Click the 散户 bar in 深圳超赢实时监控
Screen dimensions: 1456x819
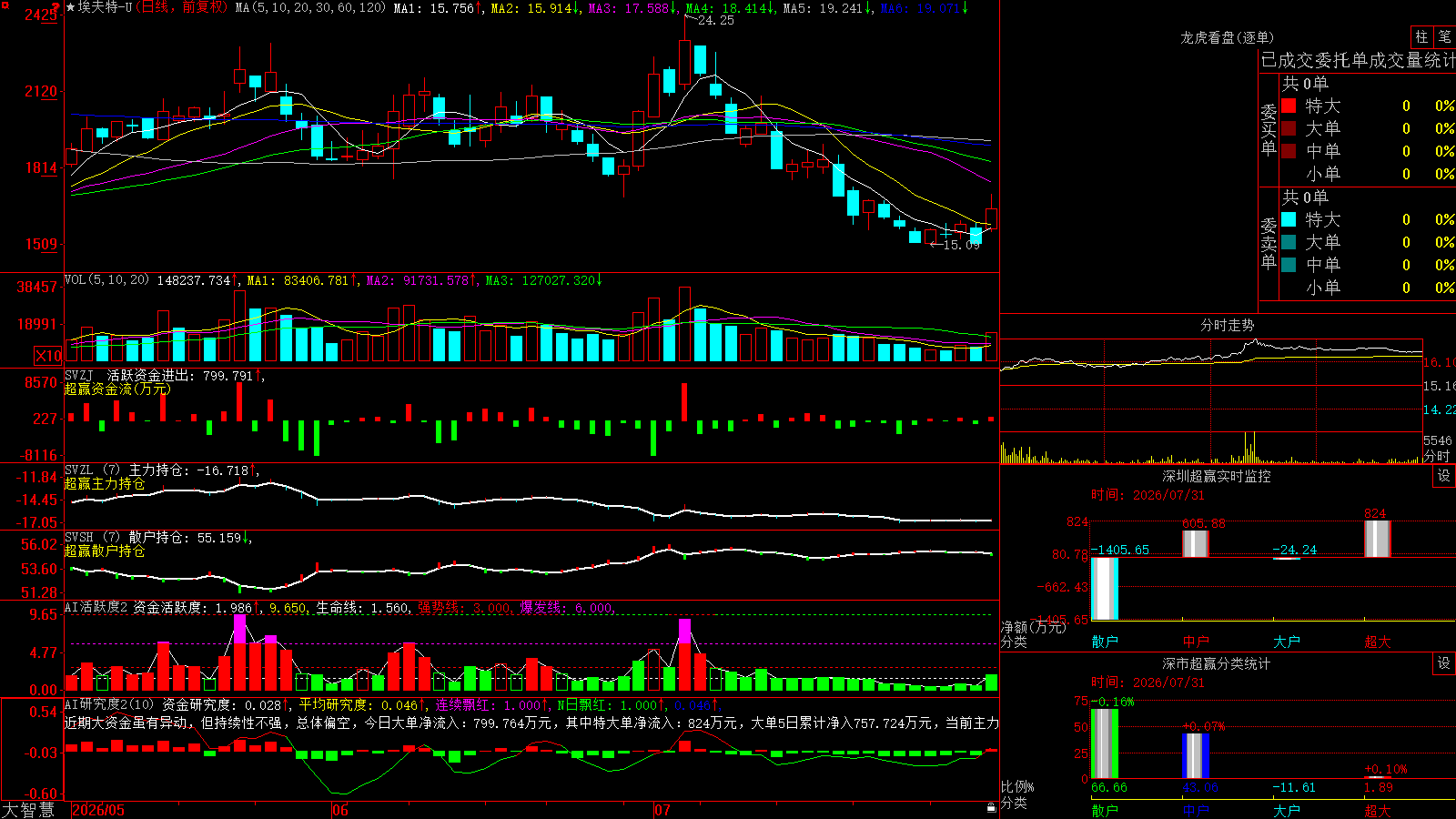(x=1105, y=589)
